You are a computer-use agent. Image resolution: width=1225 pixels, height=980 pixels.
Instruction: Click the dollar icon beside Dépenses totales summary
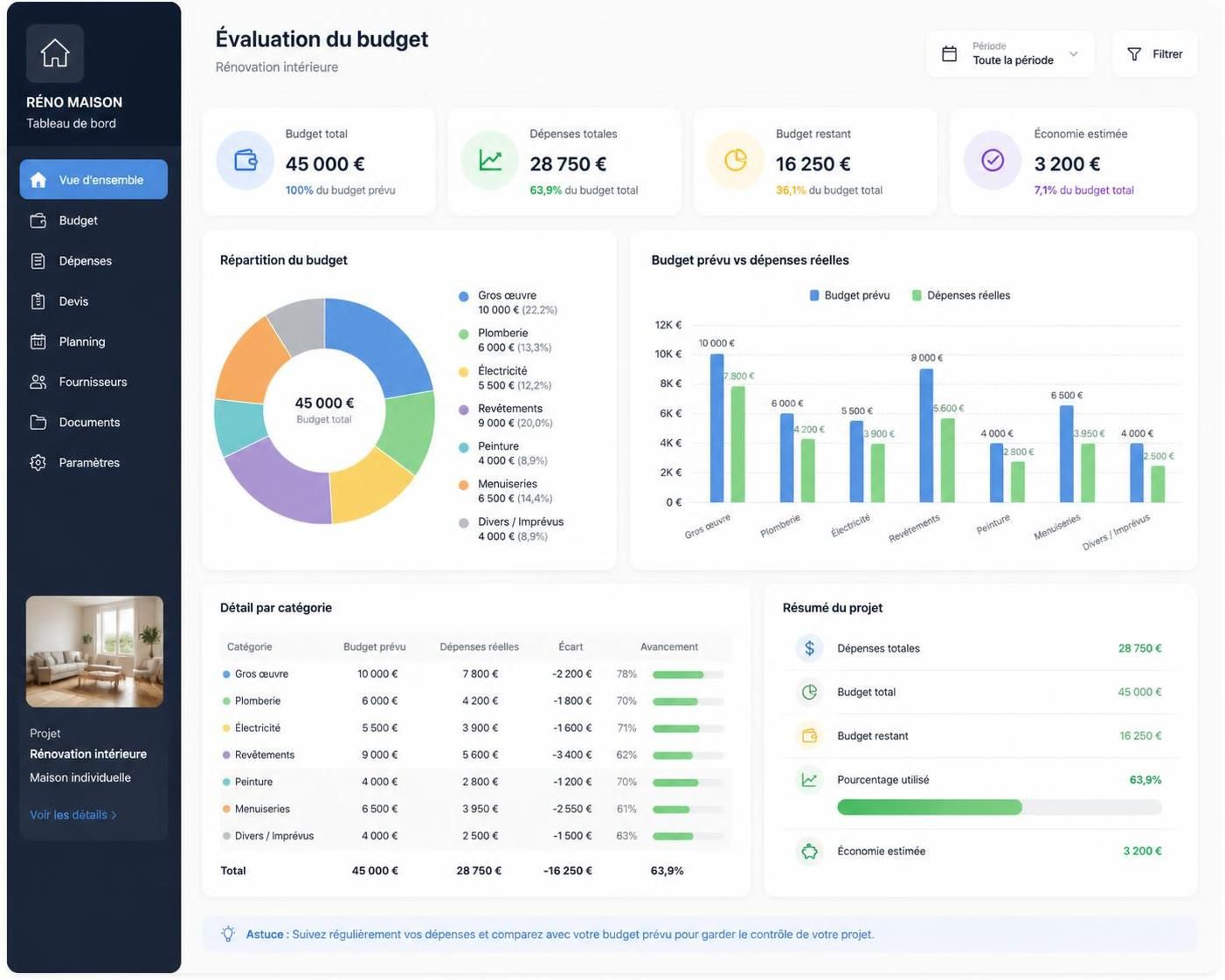809,648
